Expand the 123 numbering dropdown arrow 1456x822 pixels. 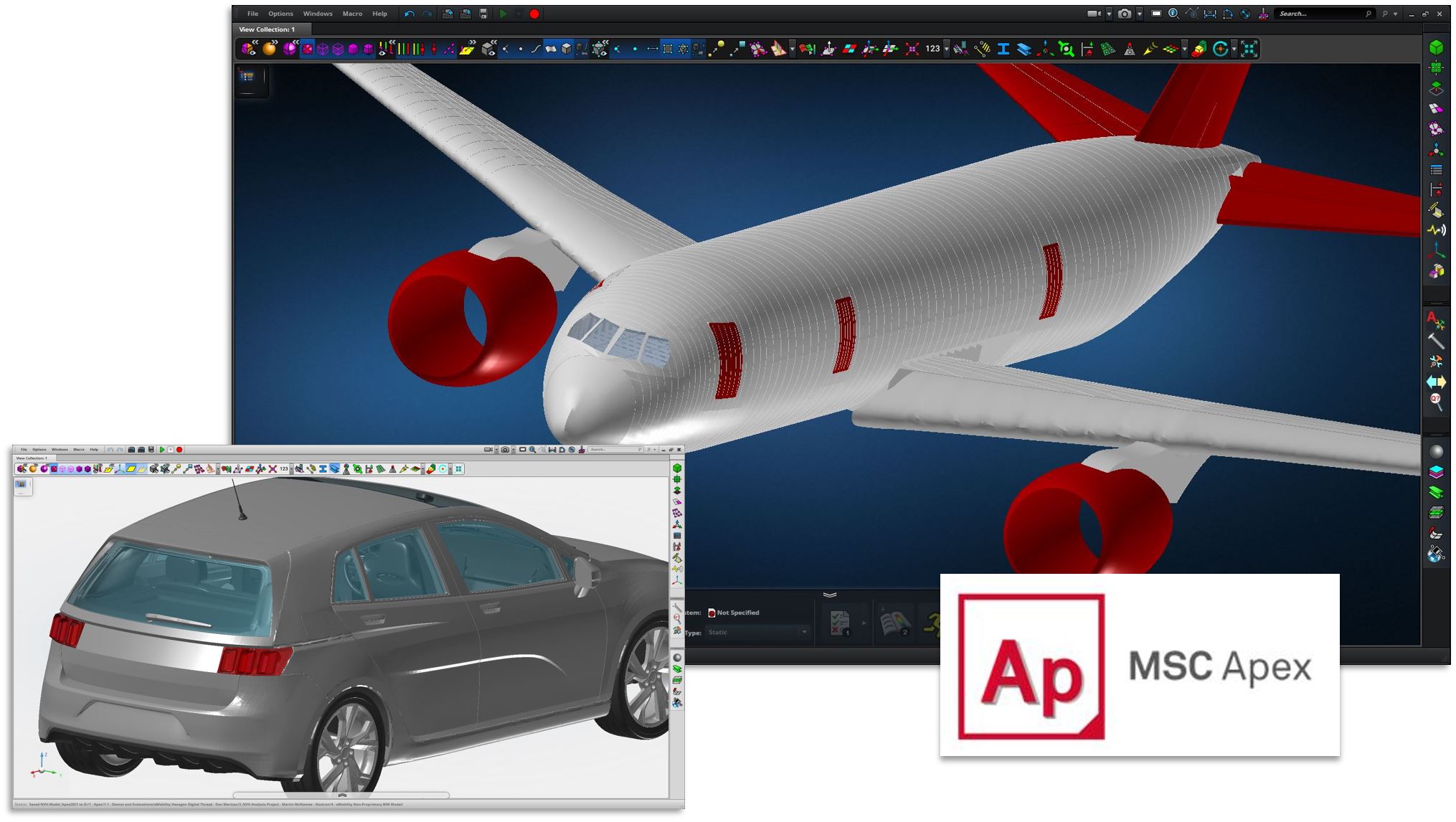point(947,49)
